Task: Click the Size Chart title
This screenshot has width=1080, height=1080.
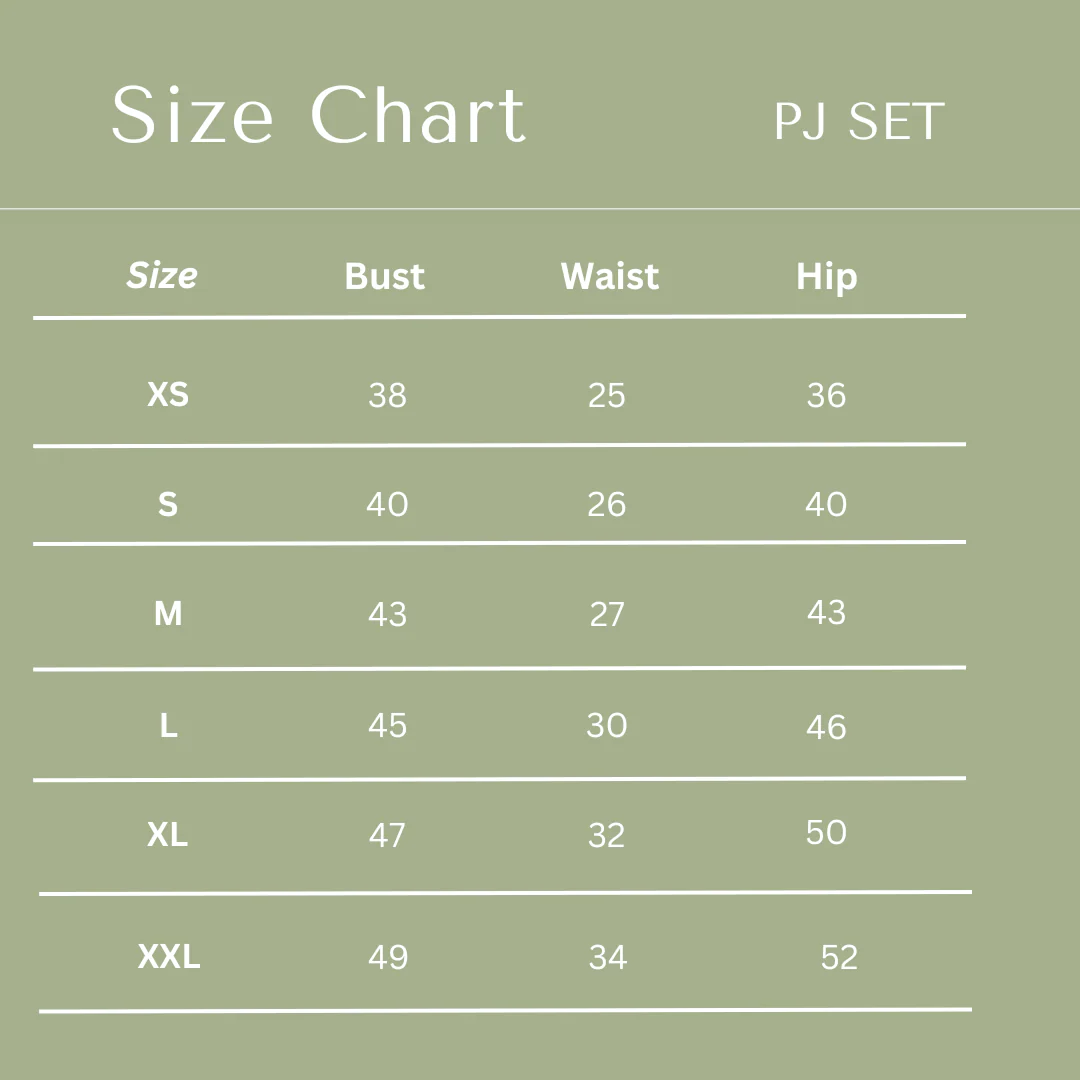Action: 318,116
